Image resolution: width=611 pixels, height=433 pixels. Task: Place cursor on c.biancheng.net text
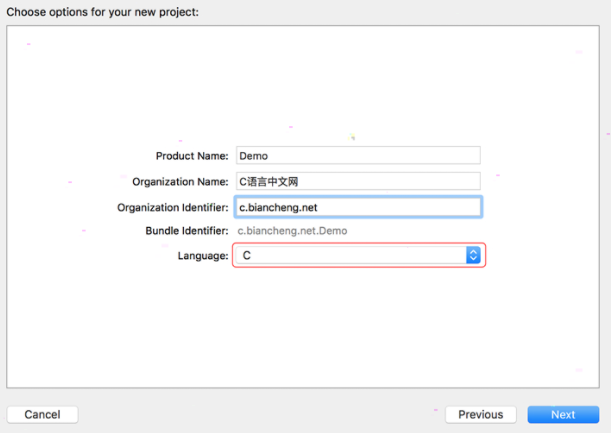278,207
